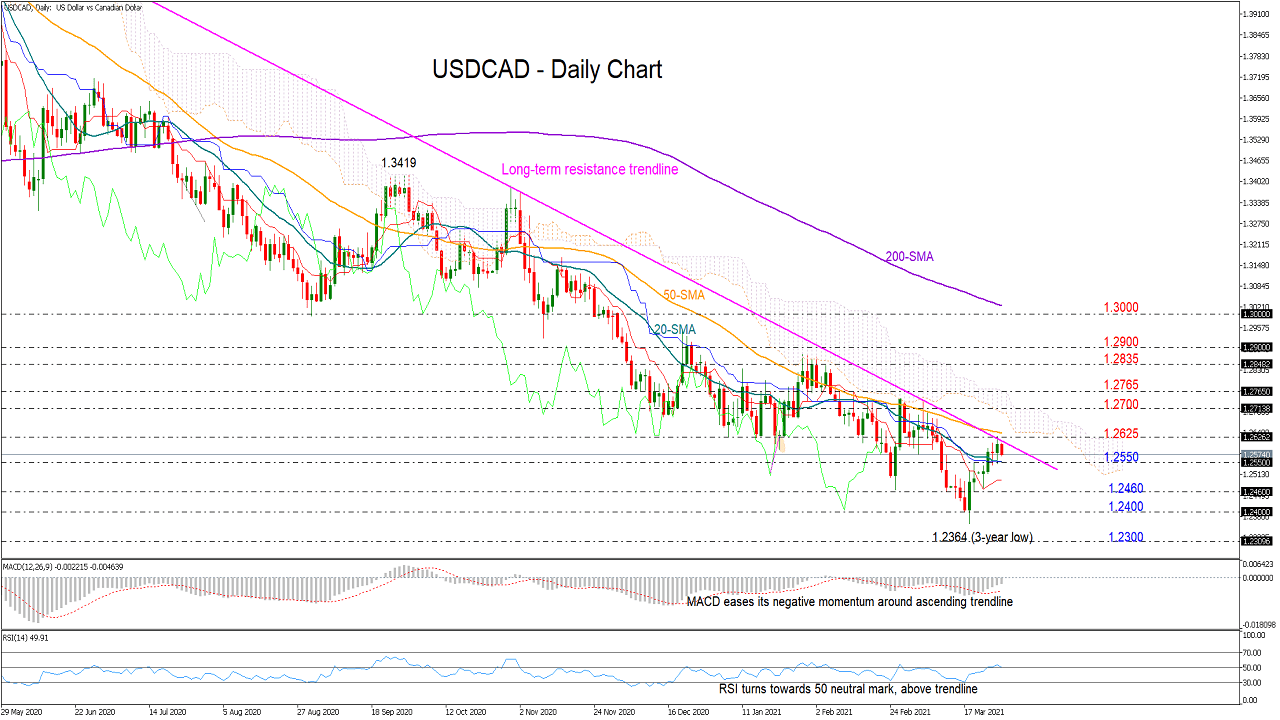1280x720 pixels.
Task: Click the '200-SMA' label
Action: pyautogui.click(x=909, y=257)
